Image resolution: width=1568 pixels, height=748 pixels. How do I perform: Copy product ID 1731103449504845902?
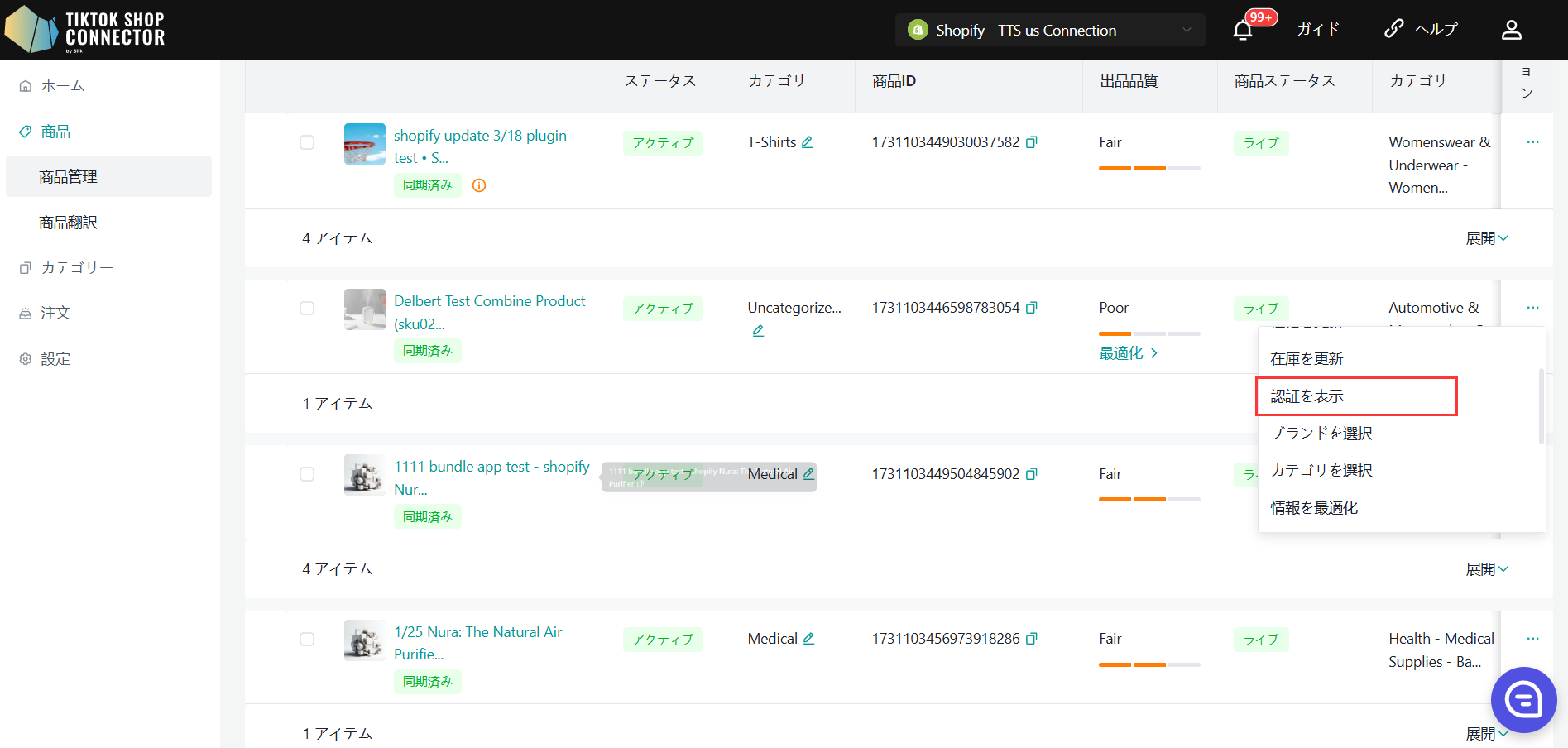1031,474
